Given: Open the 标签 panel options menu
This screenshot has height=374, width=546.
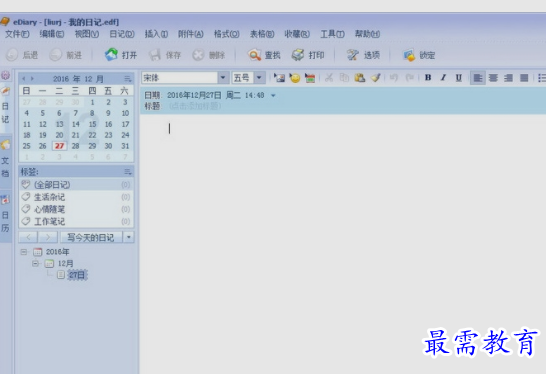Looking at the screenshot, I should point(128,172).
